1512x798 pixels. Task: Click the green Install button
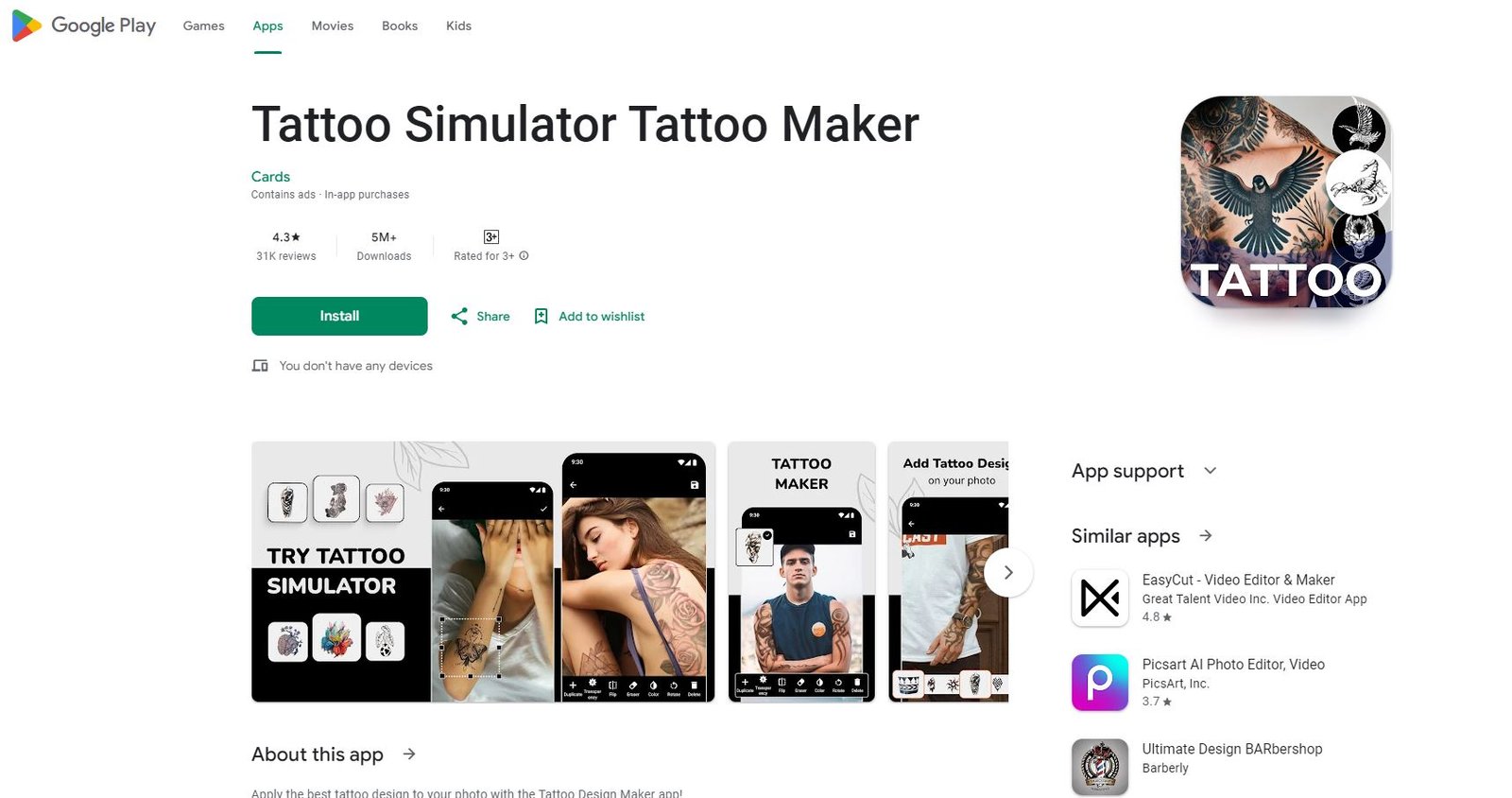339,316
